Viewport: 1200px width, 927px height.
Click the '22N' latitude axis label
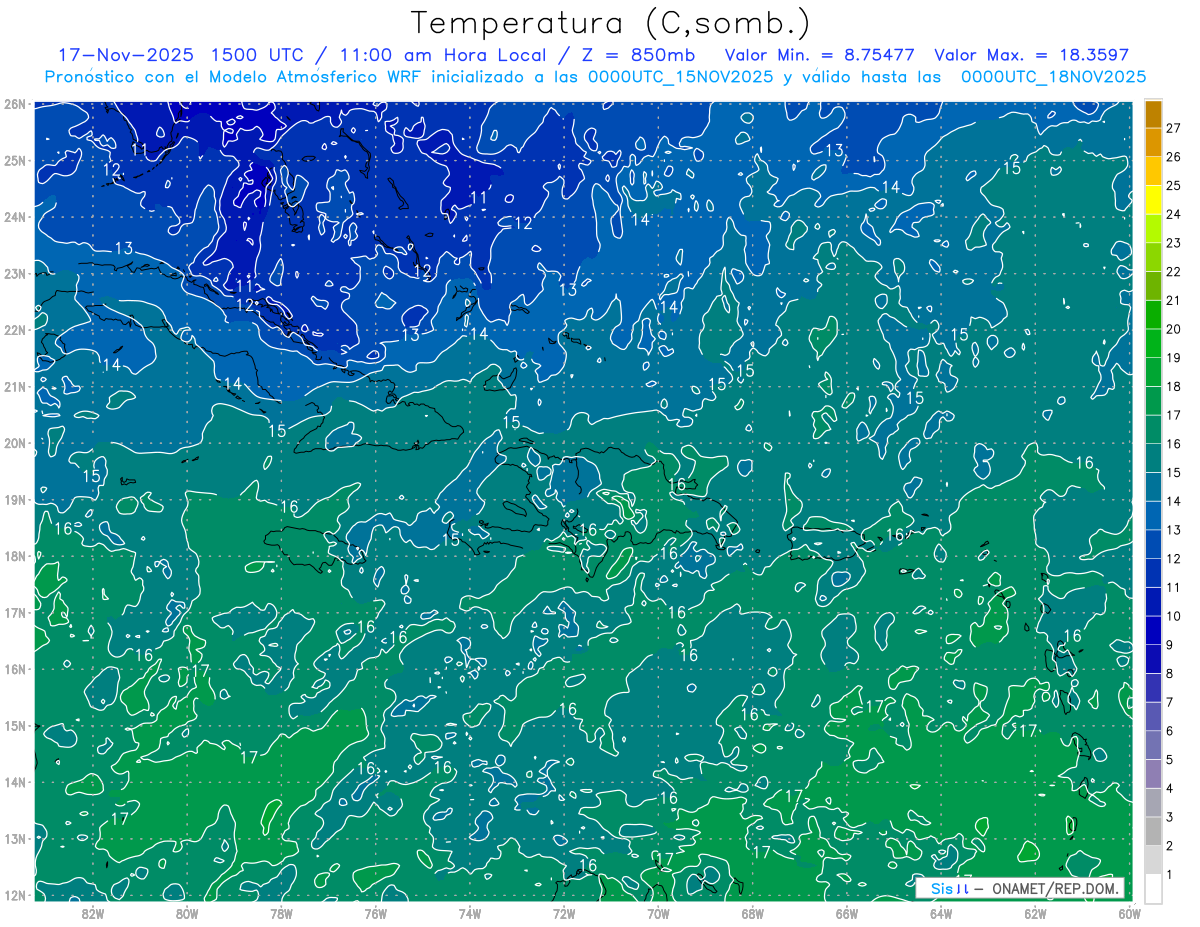point(14,330)
